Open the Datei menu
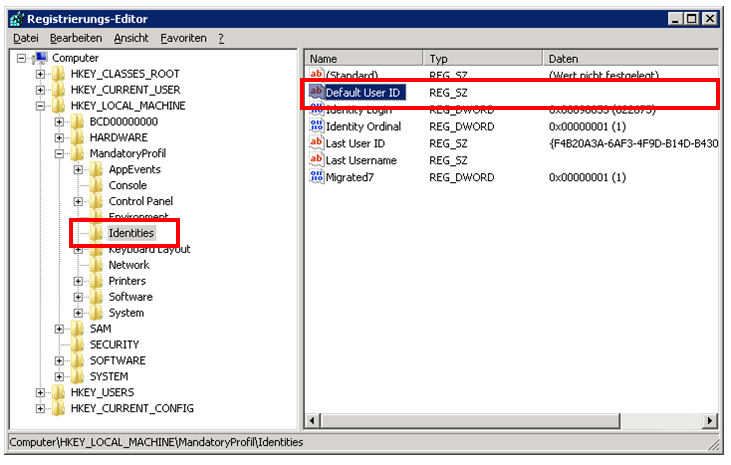731x465 pixels. 25,38
